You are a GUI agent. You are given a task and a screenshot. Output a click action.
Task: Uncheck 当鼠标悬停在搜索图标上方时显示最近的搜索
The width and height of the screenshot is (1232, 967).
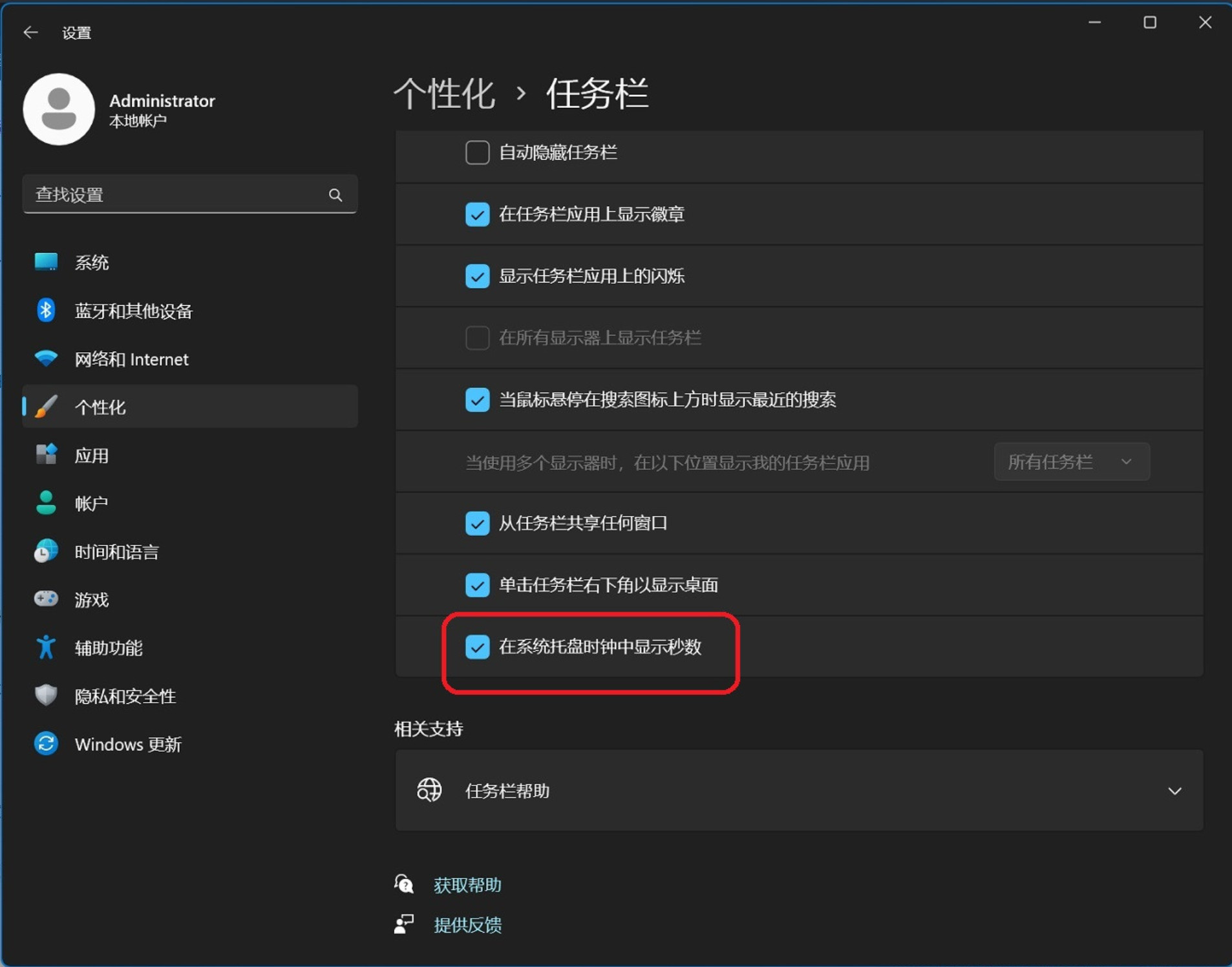[x=477, y=399]
